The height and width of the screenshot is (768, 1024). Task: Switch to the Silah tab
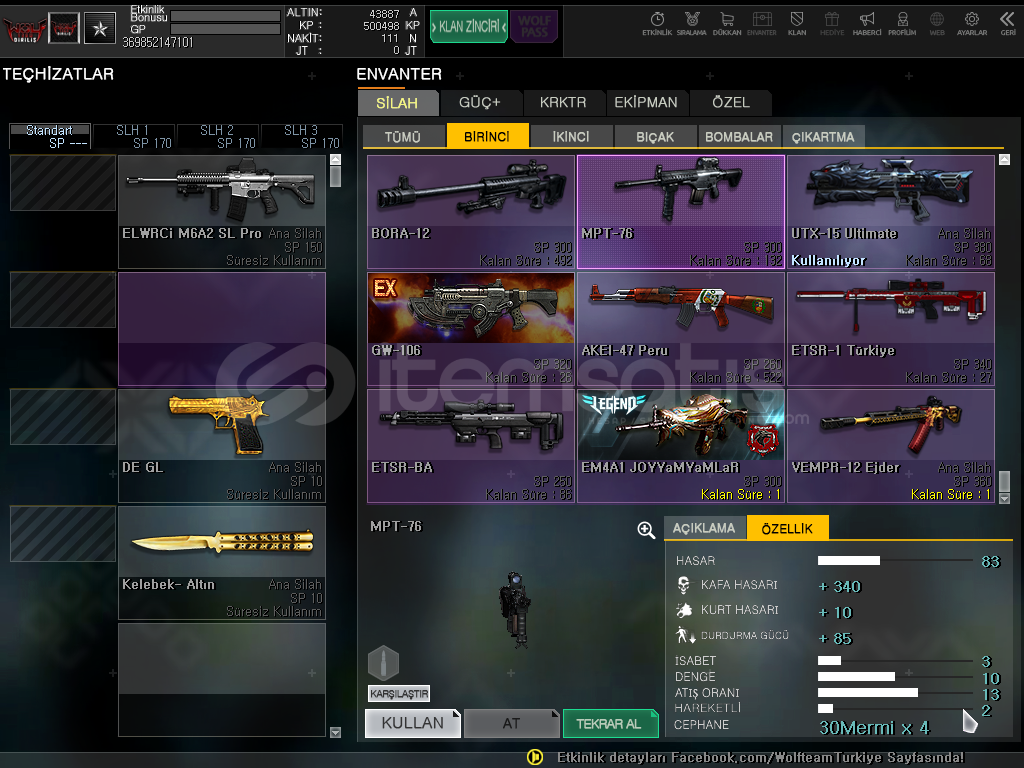(x=397, y=103)
